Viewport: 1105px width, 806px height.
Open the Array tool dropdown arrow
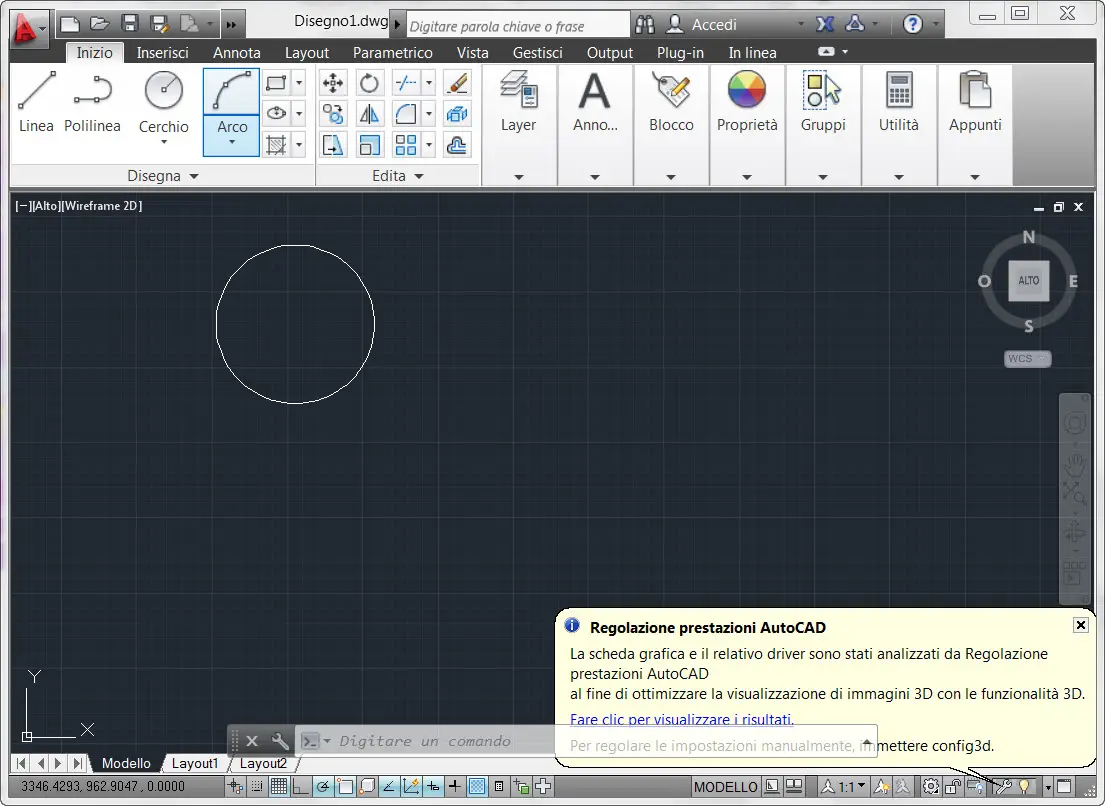click(428, 145)
